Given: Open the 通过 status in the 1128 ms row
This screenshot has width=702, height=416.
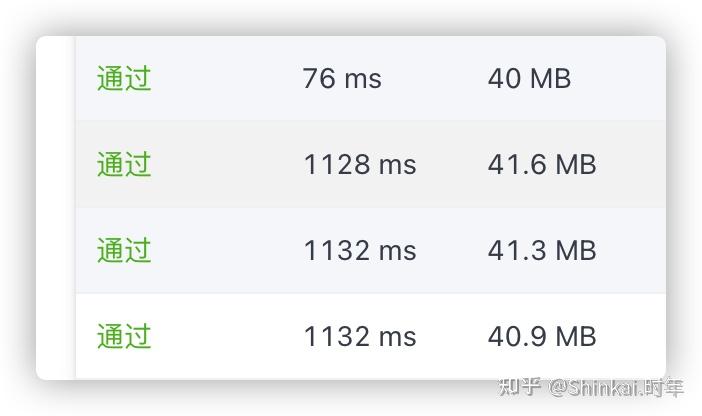Looking at the screenshot, I should [124, 164].
